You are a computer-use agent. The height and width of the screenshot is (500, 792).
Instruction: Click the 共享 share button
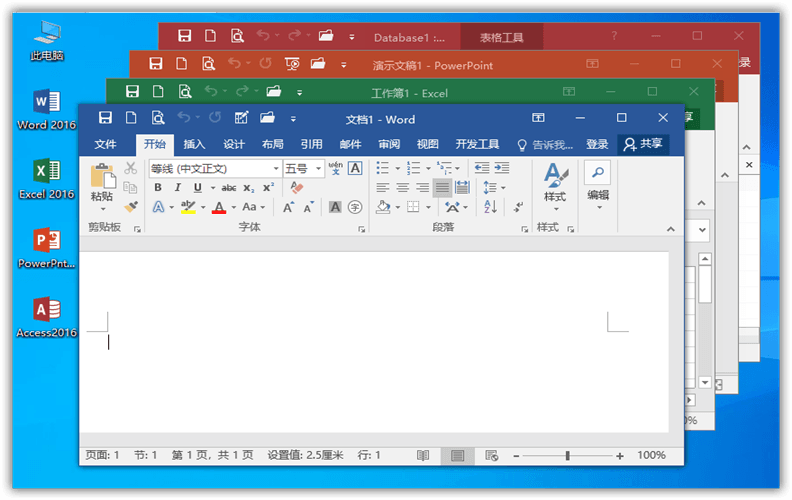click(643, 144)
